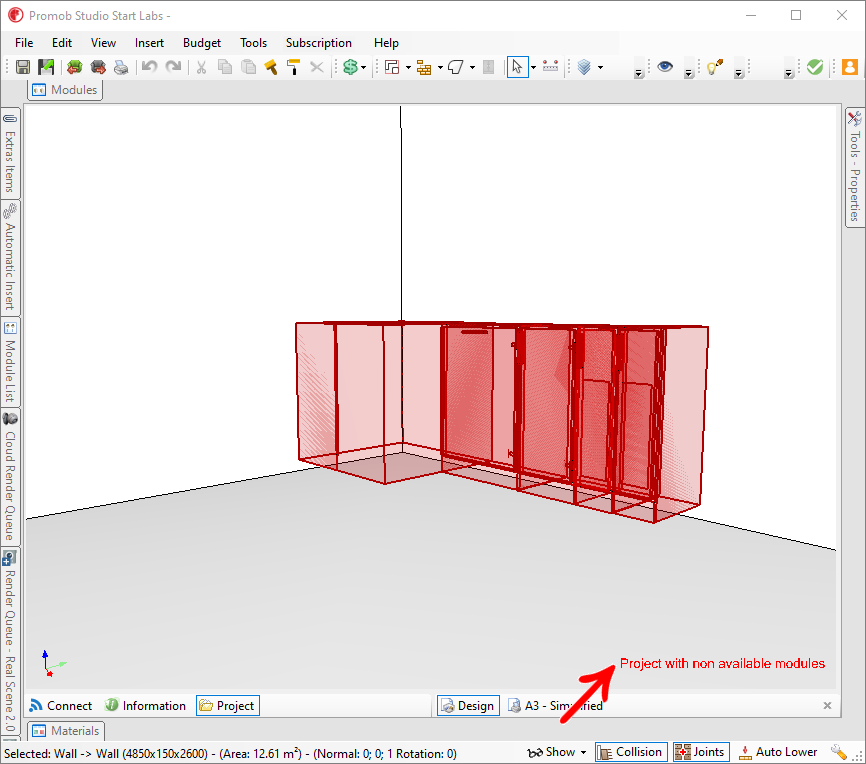
Task: Switch to the Information tab
Action: pyautogui.click(x=145, y=705)
